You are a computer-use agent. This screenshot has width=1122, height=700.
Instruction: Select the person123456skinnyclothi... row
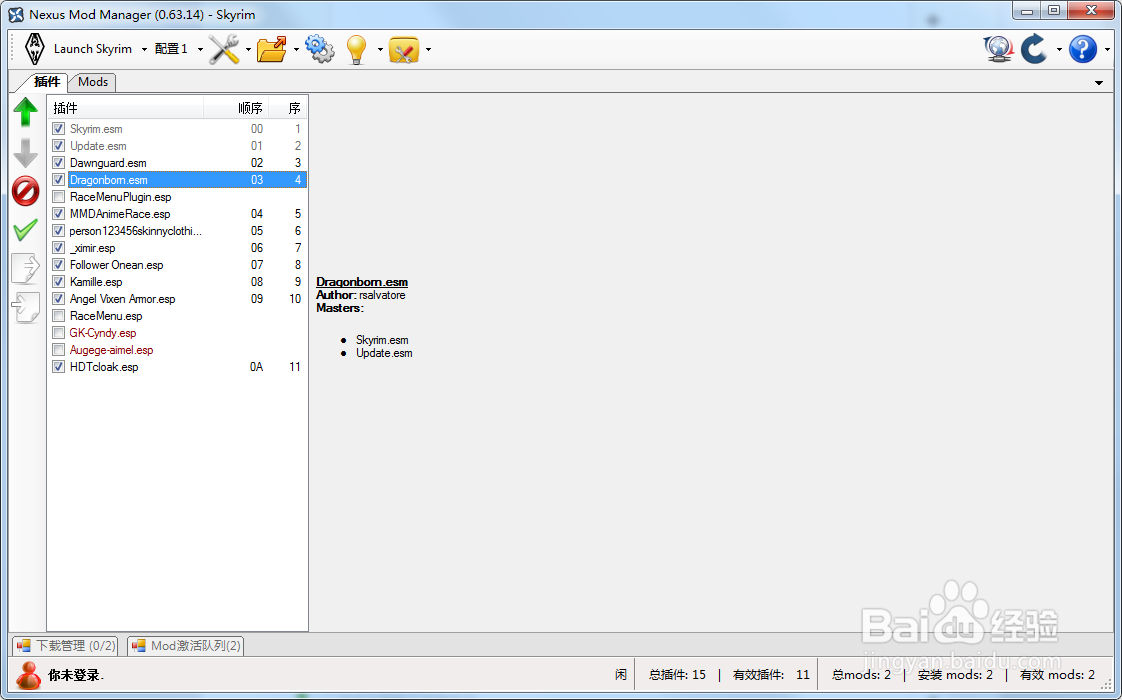[177, 231]
